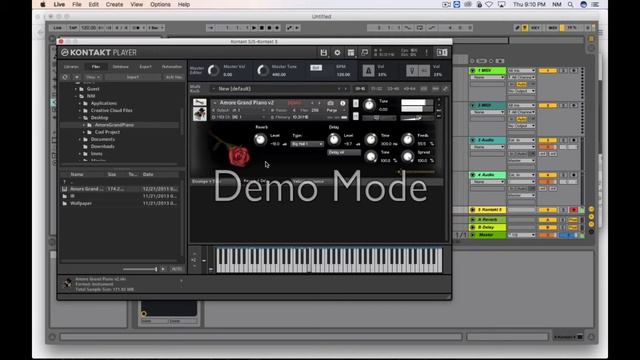
Task: Click Purge on instrument header
Action: pyautogui.click(x=332, y=110)
